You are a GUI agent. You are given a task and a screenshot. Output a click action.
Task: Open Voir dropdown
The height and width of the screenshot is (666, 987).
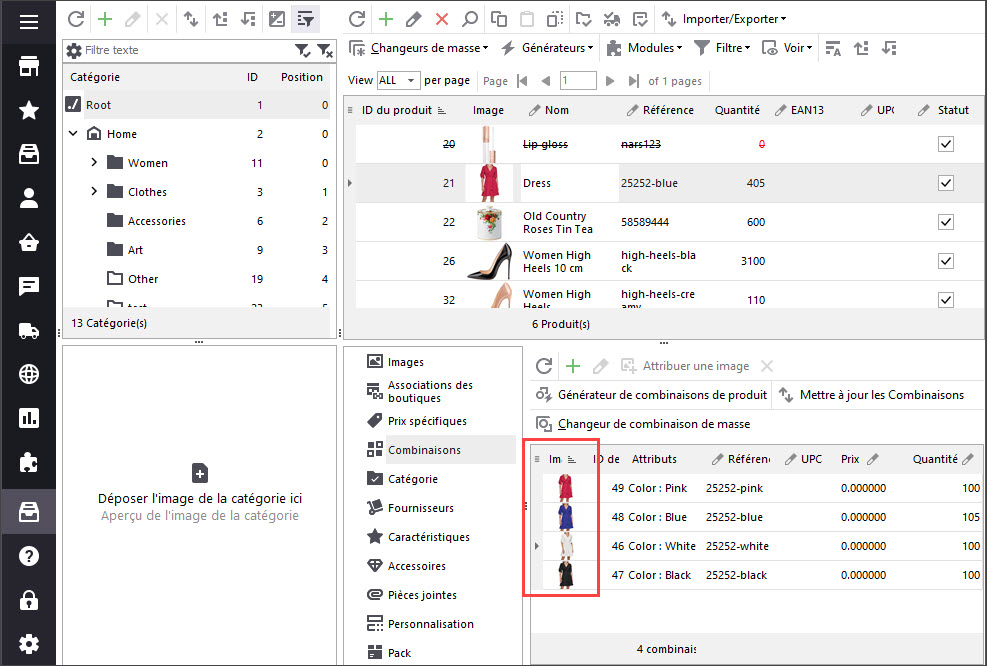pyautogui.click(x=787, y=48)
